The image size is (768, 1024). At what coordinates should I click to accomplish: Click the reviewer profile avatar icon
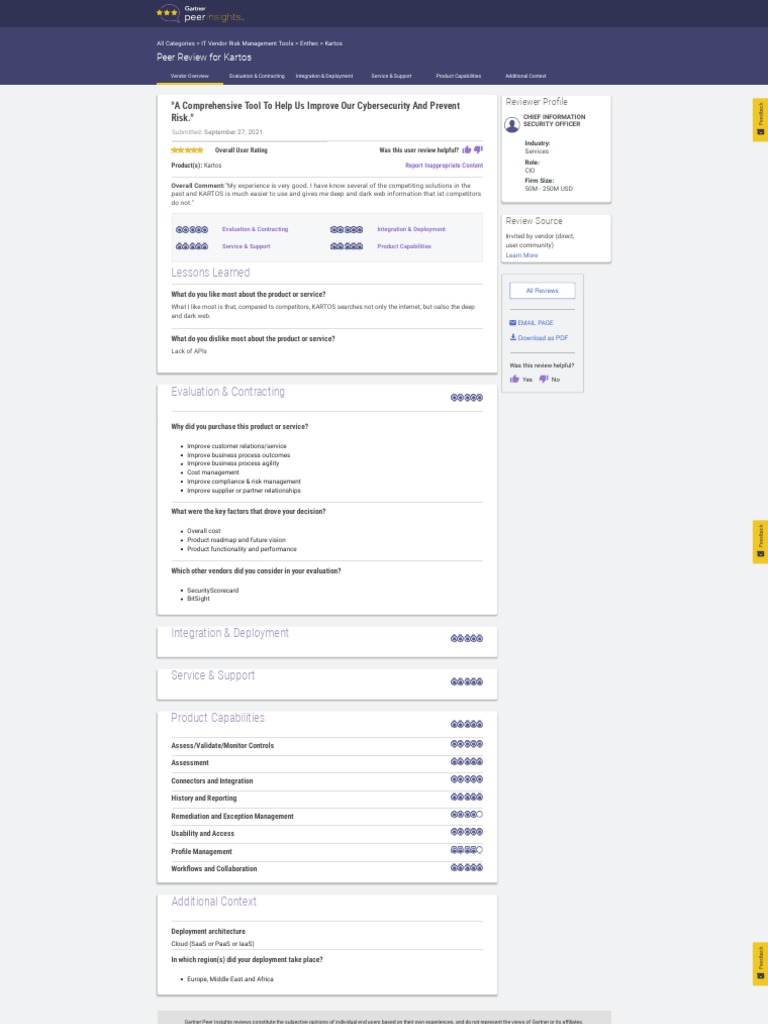point(512,124)
